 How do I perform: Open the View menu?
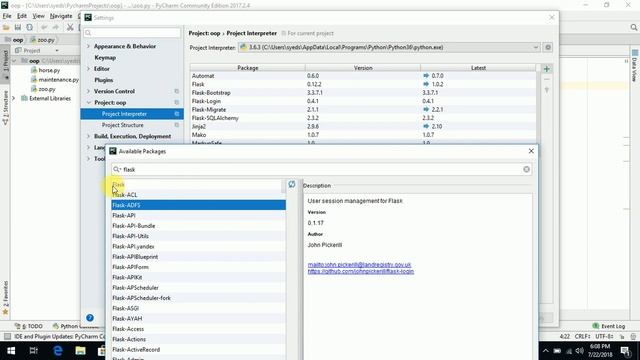point(38,16)
